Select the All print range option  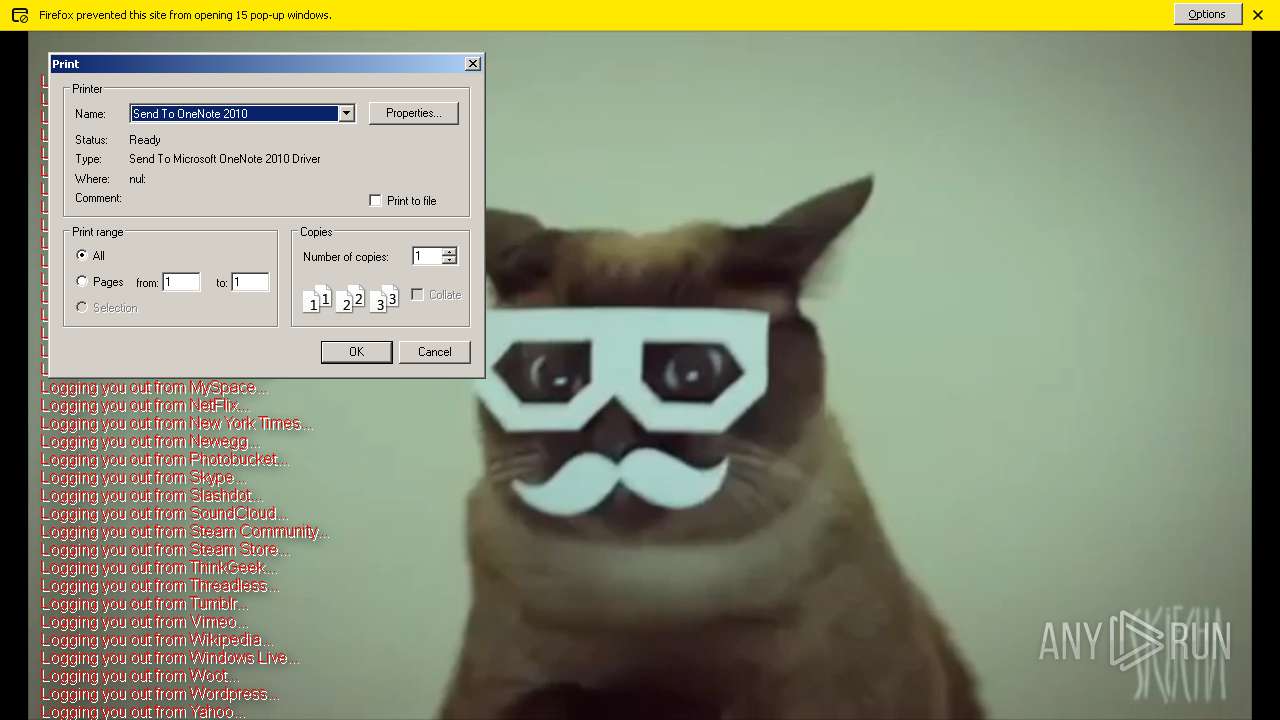pyautogui.click(x=82, y=255)
